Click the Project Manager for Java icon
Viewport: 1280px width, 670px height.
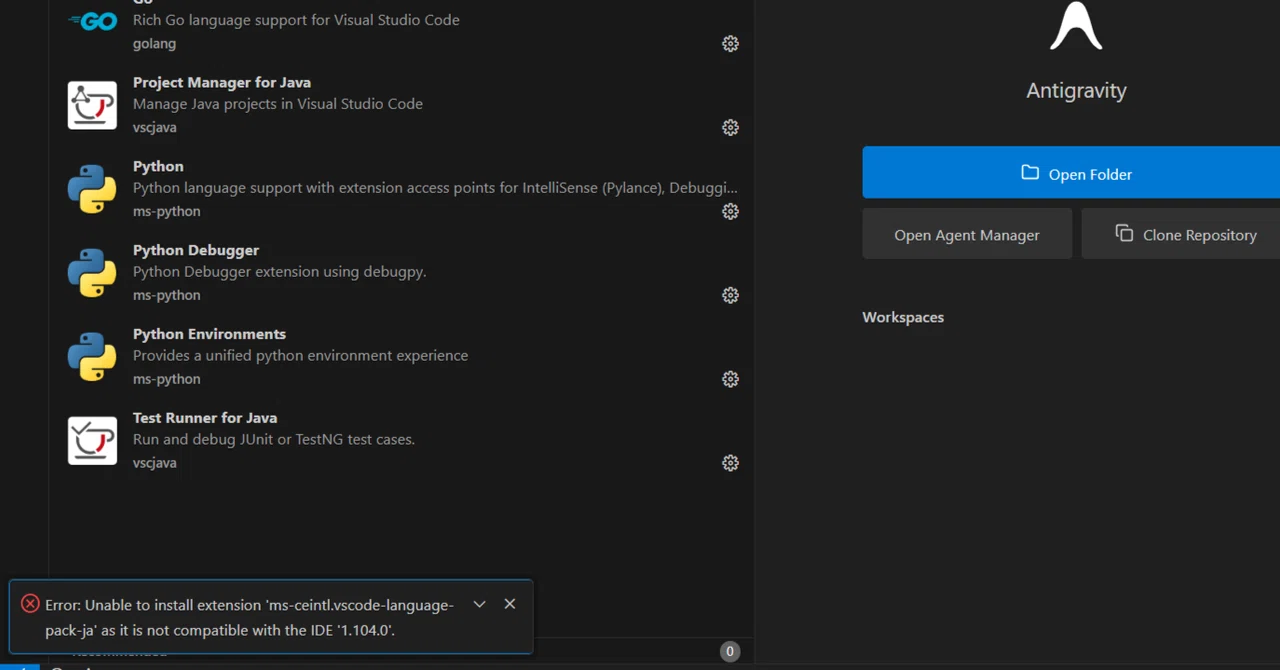(x=92, y=105)
